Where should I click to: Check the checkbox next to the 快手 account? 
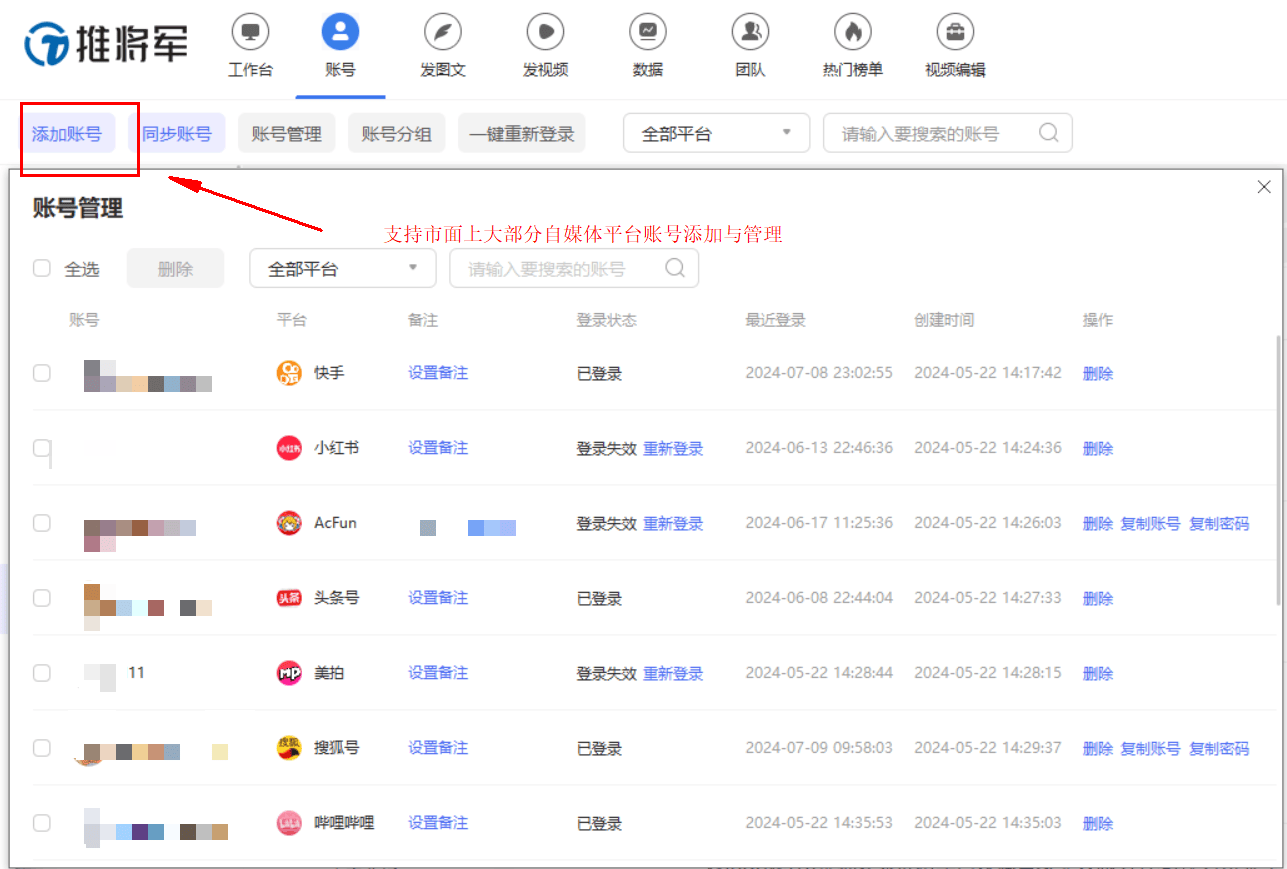(x=41, y=373)
